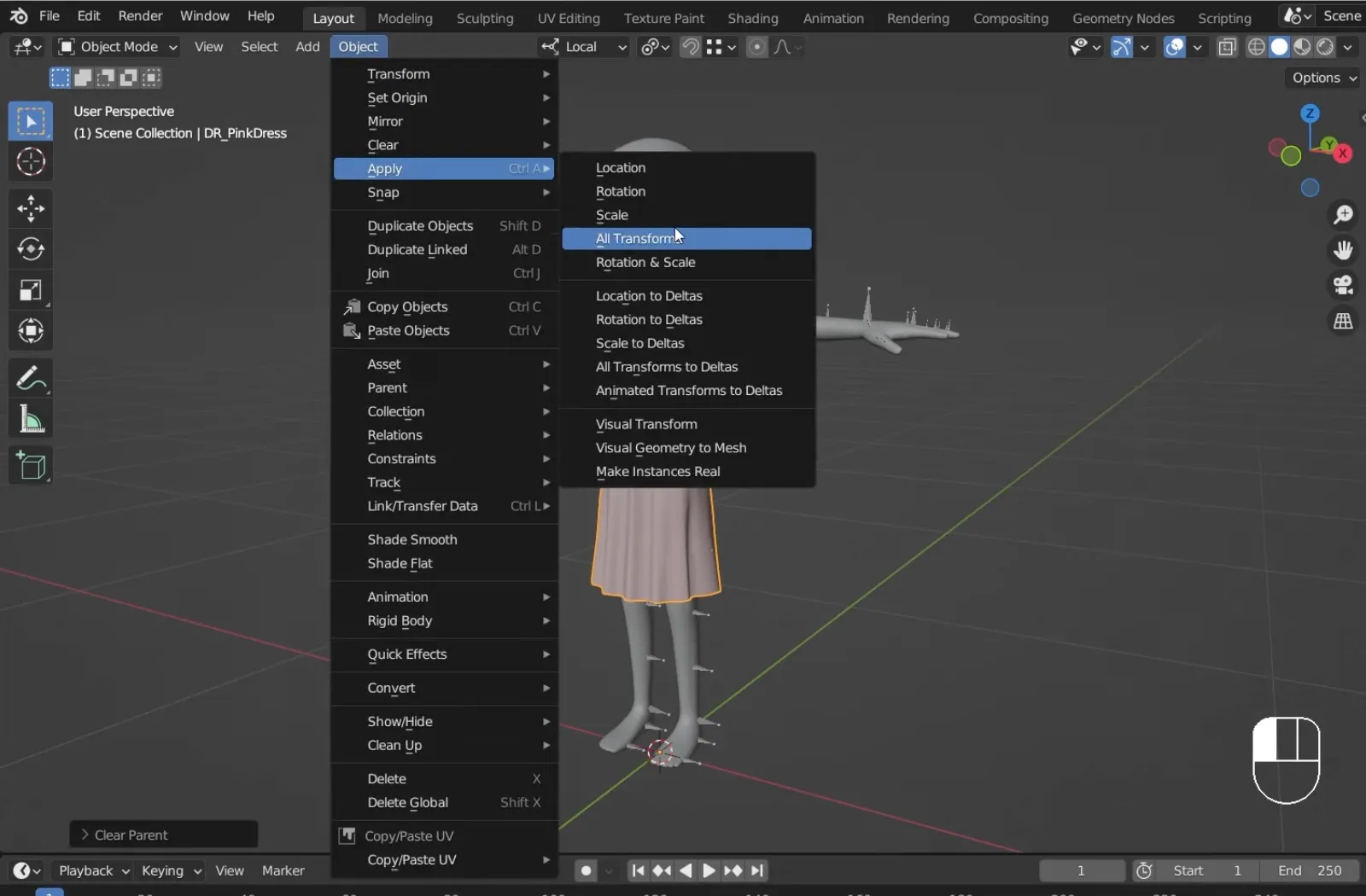The width and height of the screenshot is (1366, 896).
Task: Open editor type dropdown in viewport
Action: pyautogui.click(x=26, y=47)
